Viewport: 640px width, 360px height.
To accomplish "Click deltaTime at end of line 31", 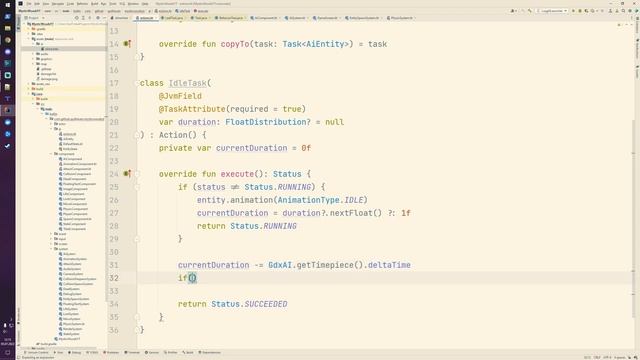I will coord(389,265).
